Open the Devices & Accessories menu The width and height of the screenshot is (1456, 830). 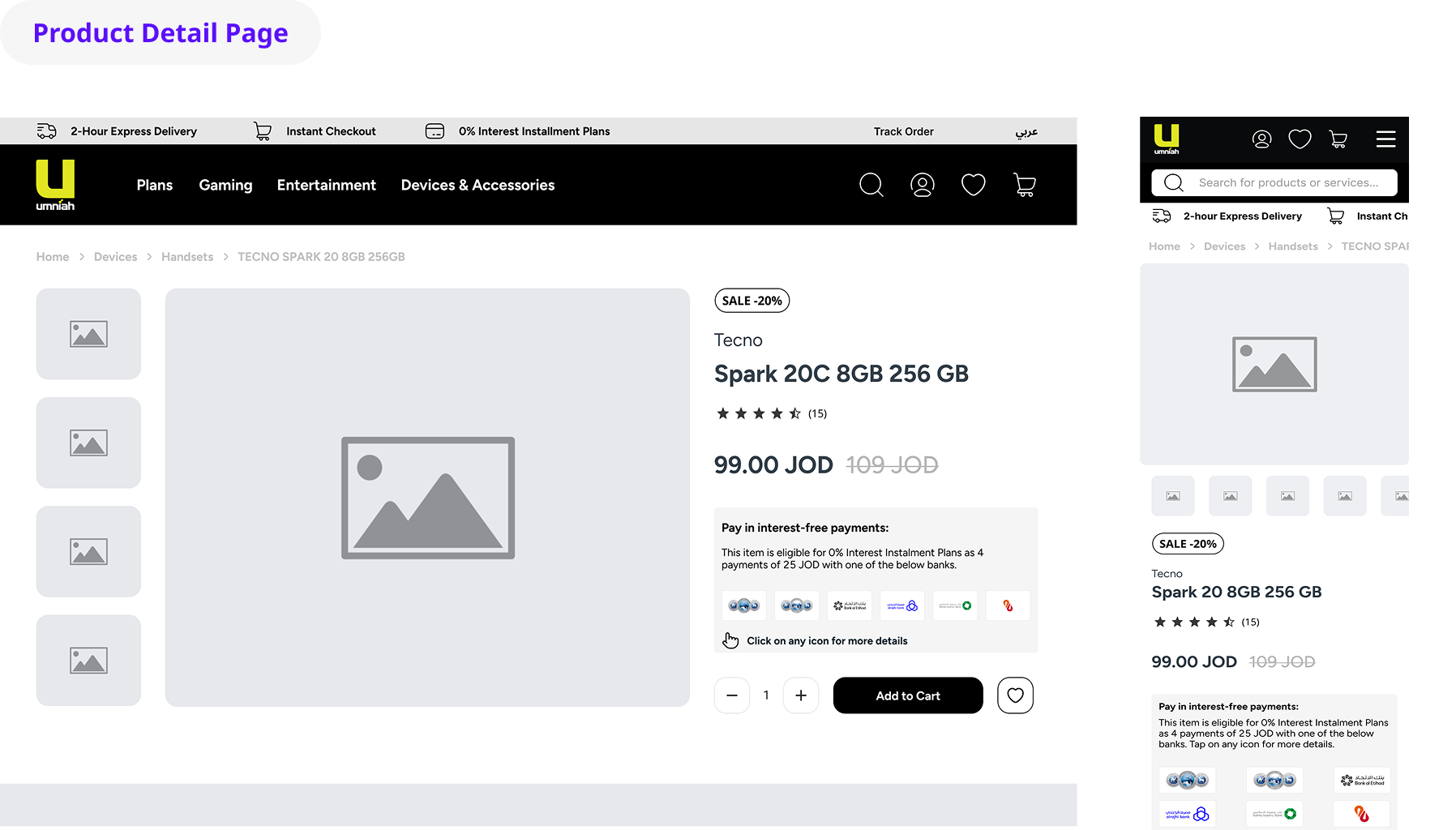[x=477, y=185]
